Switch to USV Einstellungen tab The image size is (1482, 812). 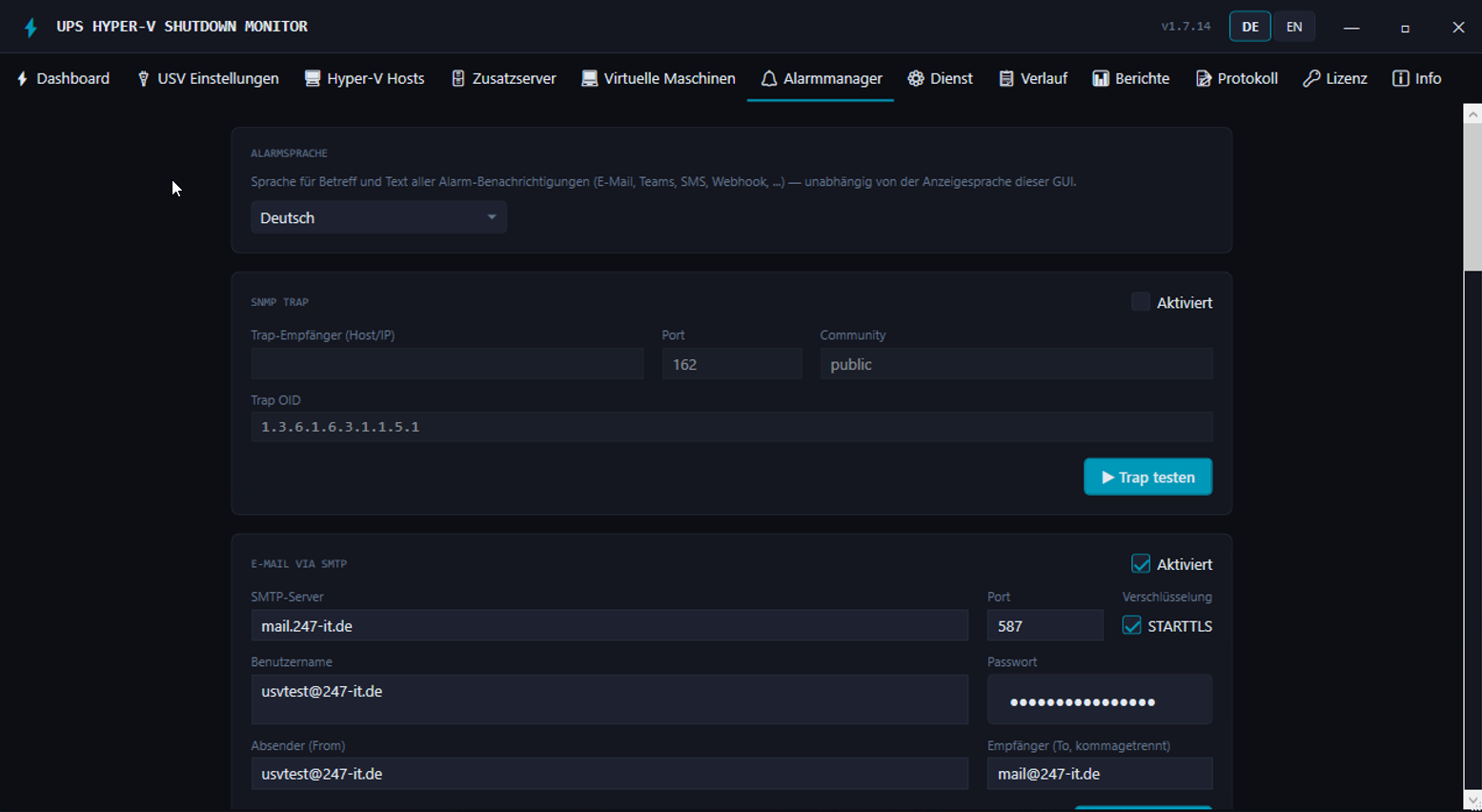(208, 78)
